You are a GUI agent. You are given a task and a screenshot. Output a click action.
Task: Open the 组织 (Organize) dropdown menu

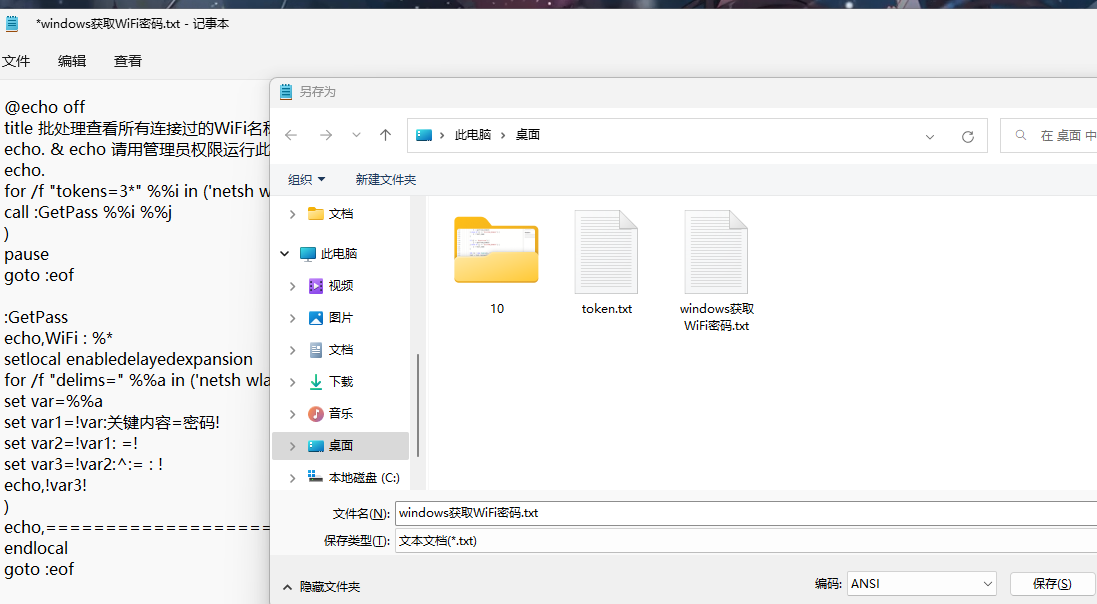point(306,179)
